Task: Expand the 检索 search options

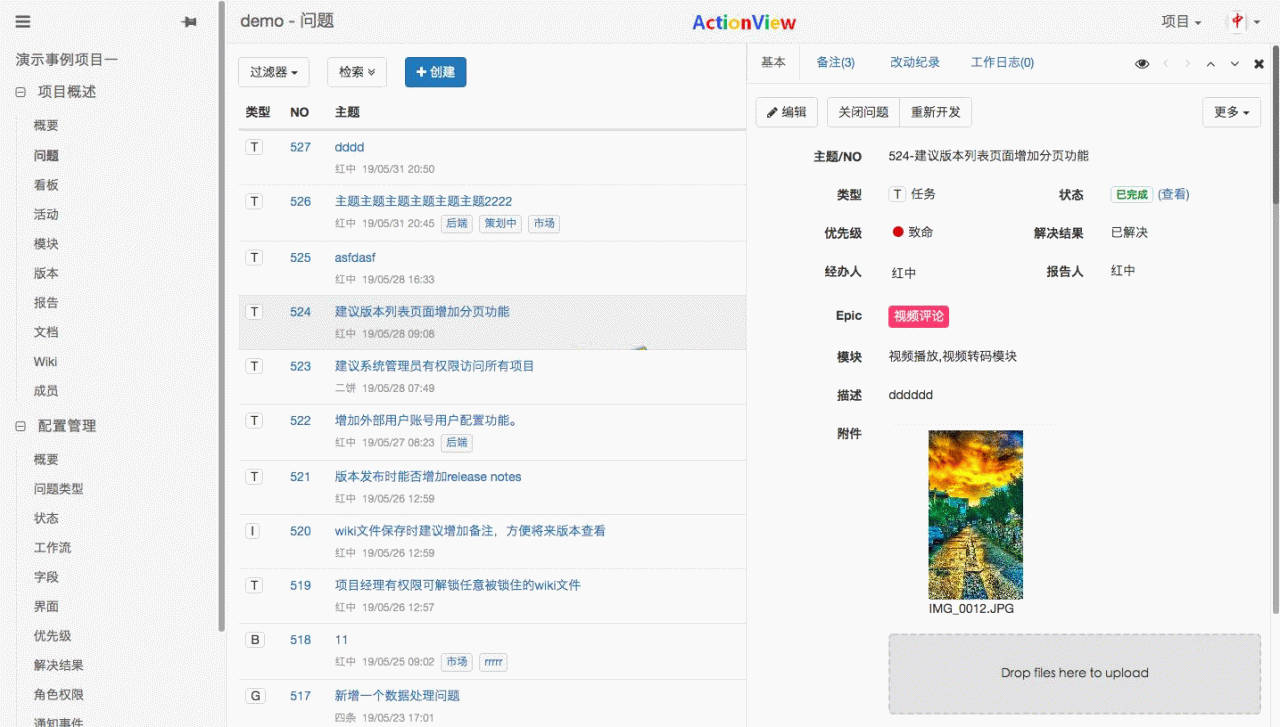Action: point(356,72)
